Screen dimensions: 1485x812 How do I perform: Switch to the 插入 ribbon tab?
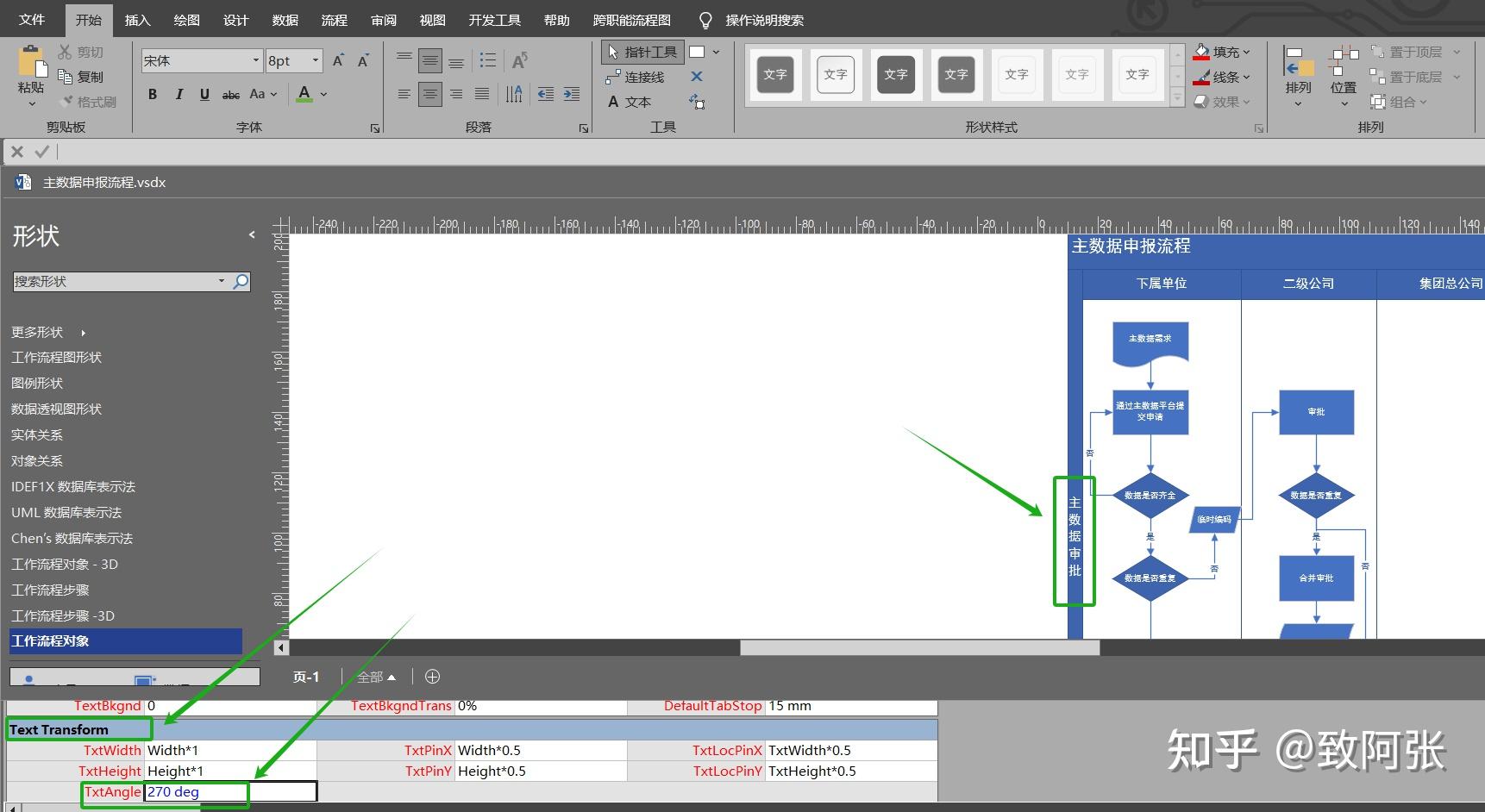pos(137,19)
